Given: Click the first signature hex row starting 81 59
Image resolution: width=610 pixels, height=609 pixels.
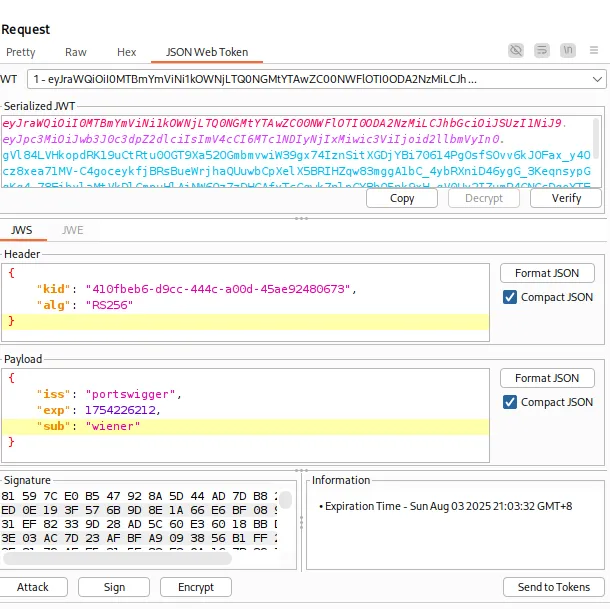Looking at the screenshot, I should point(139,496).
